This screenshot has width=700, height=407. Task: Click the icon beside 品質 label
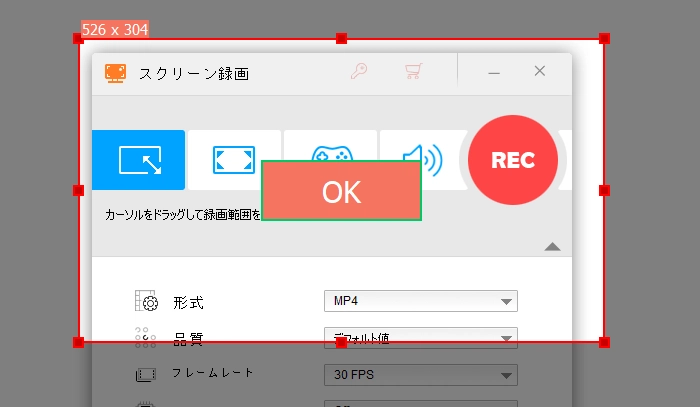tap(146, 338)
